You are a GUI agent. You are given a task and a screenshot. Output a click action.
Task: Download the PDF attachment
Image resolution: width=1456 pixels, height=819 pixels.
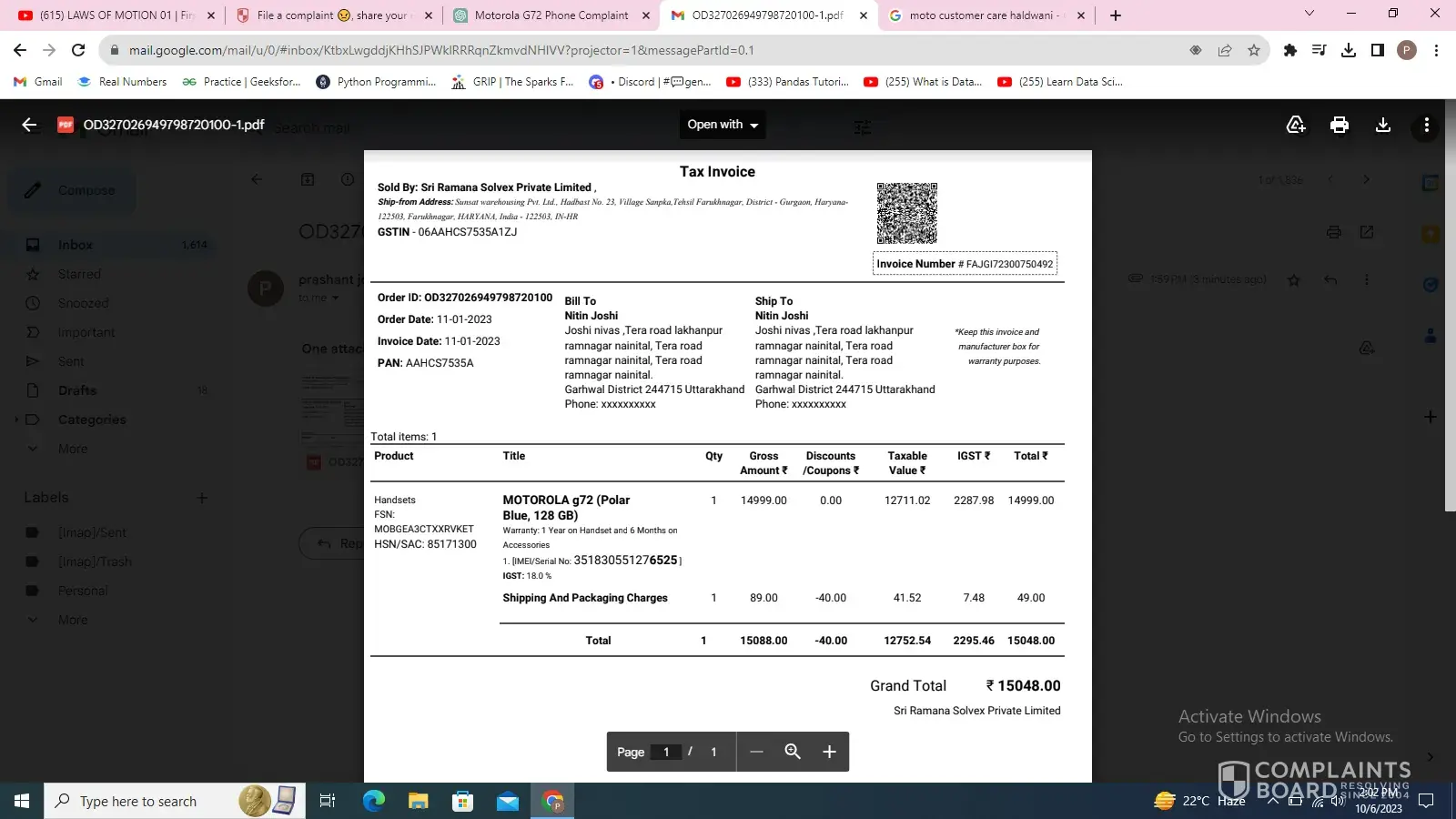point(1383,125)
